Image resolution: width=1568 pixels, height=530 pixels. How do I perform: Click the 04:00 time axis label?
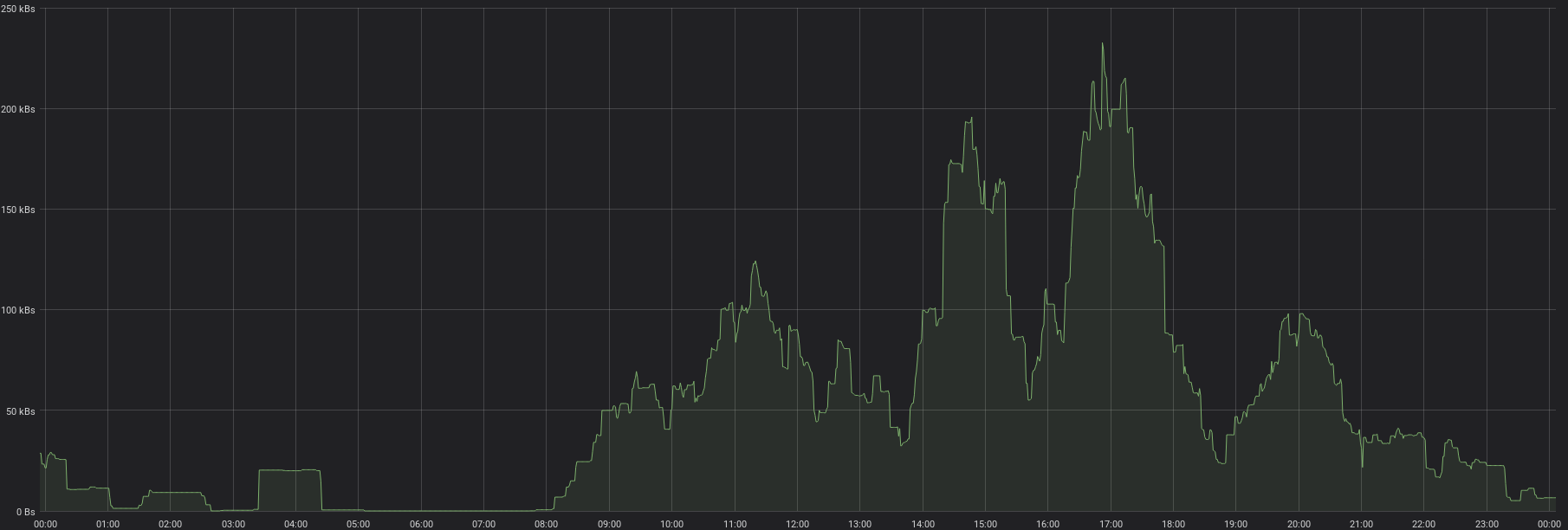tap(295, 524)
